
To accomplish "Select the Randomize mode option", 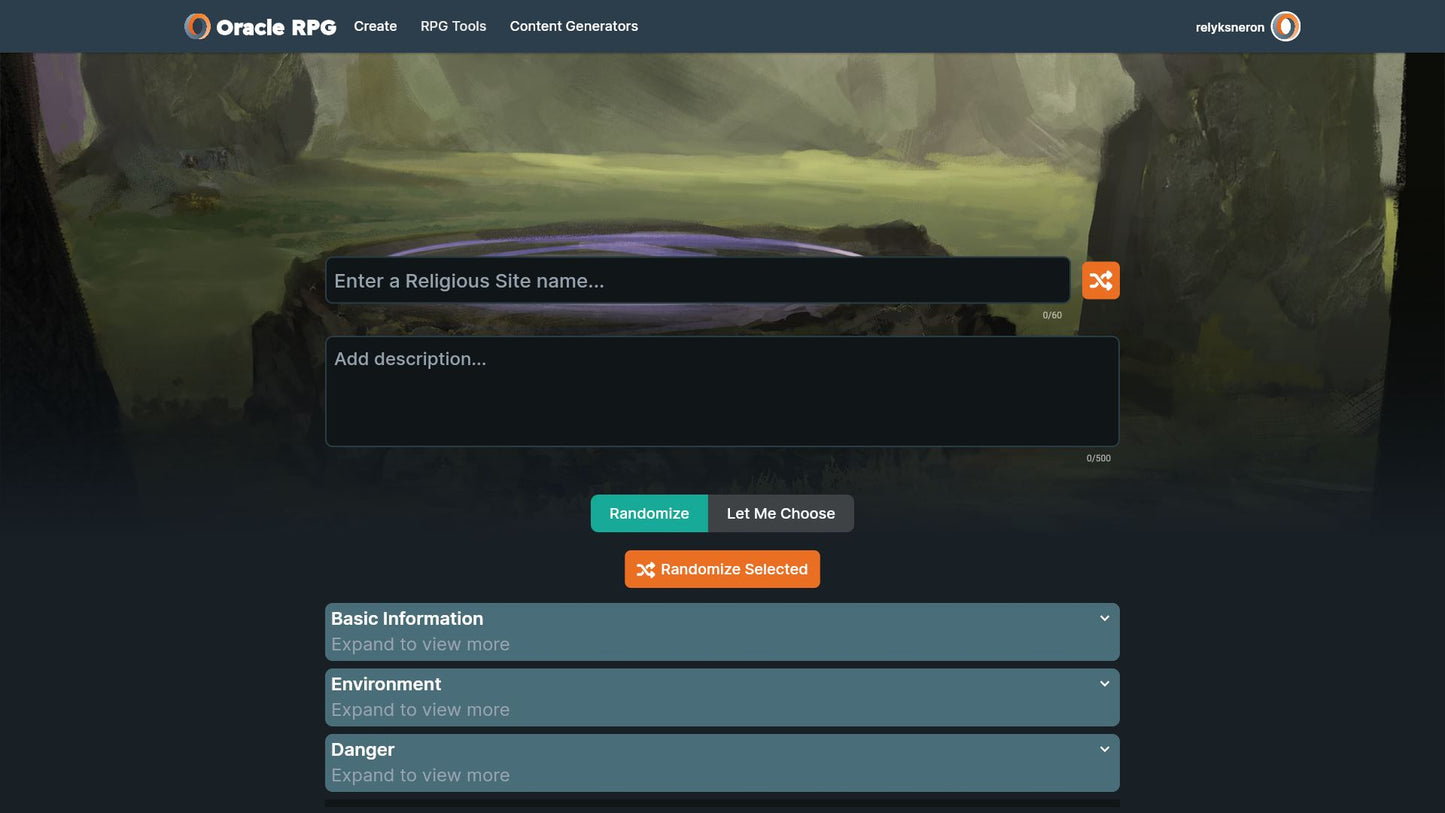I will 649,513.
